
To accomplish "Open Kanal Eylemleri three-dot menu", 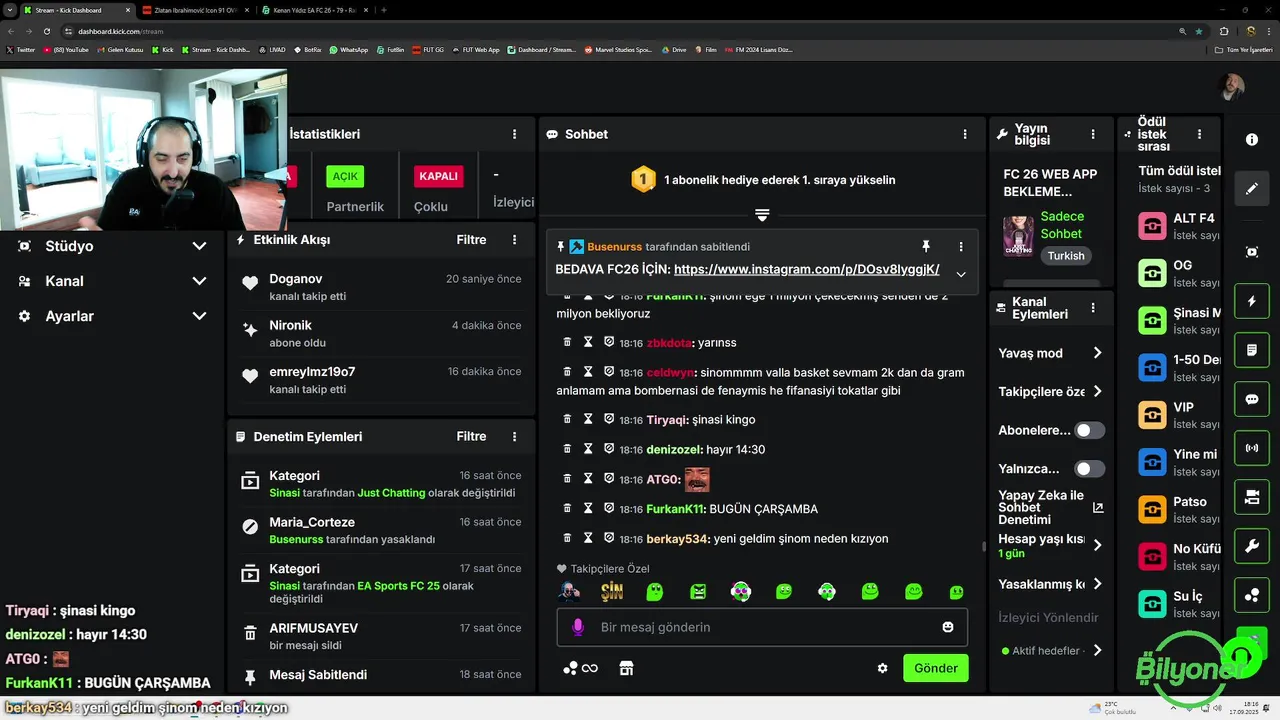I will coord(1093,308).
